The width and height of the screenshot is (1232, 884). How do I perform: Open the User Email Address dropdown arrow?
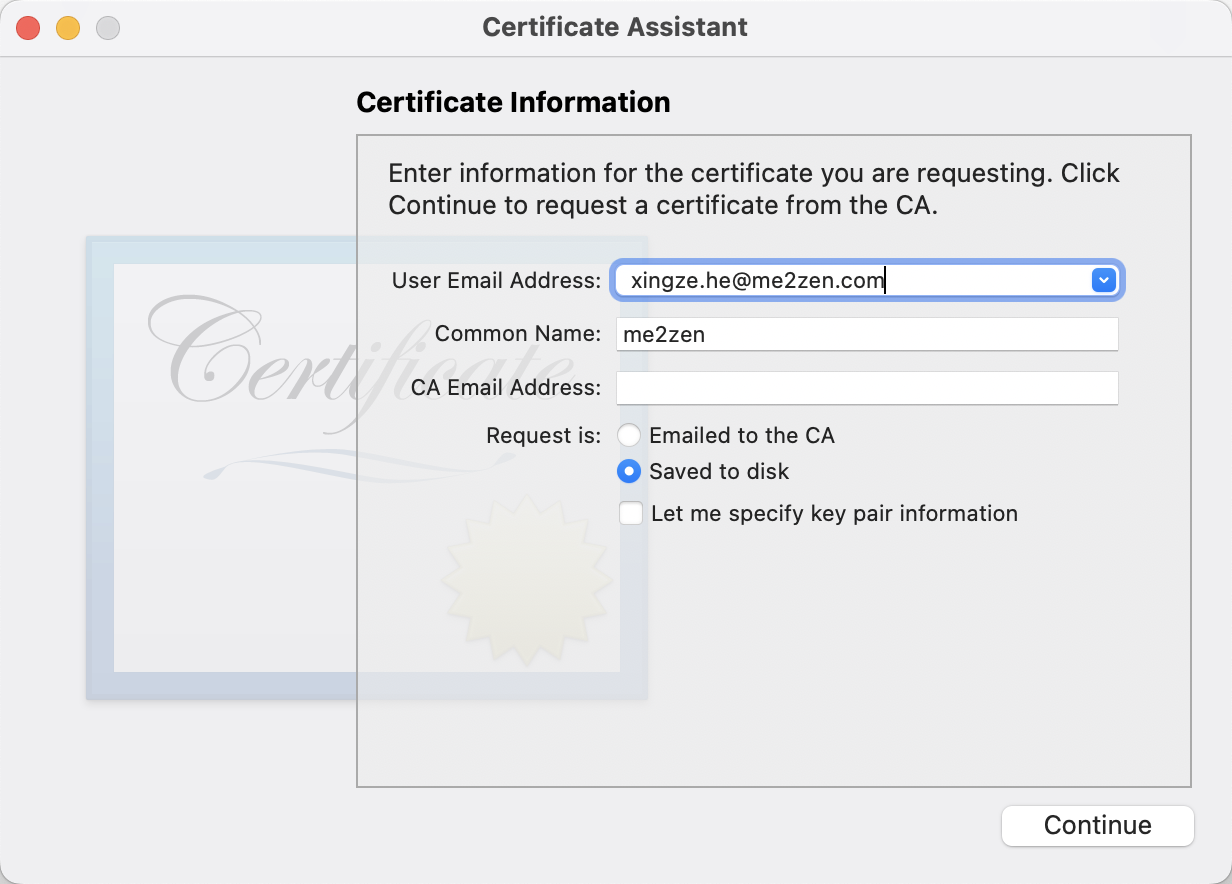[x=1103, y=281]
